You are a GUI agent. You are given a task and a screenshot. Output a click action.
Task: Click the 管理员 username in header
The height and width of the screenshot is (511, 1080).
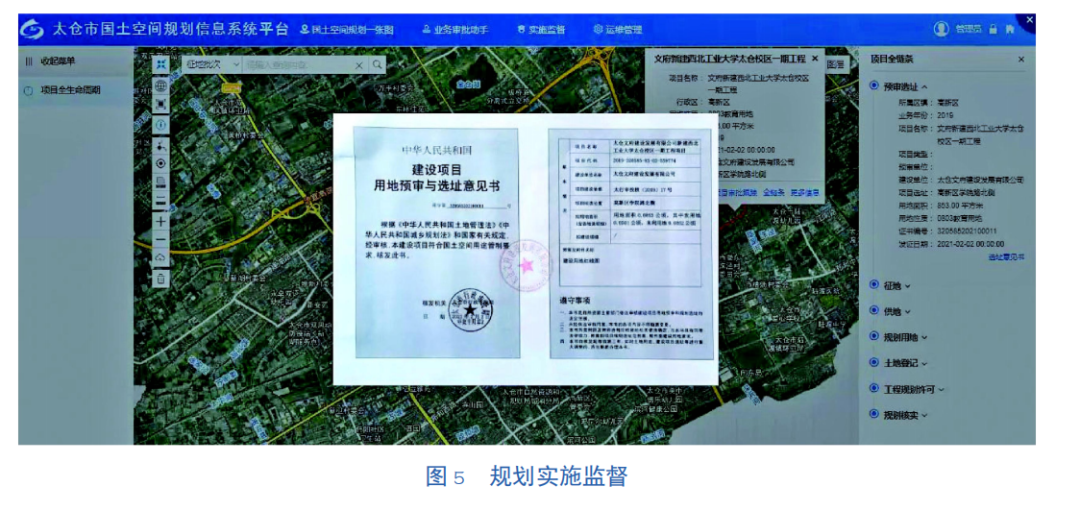968,29
